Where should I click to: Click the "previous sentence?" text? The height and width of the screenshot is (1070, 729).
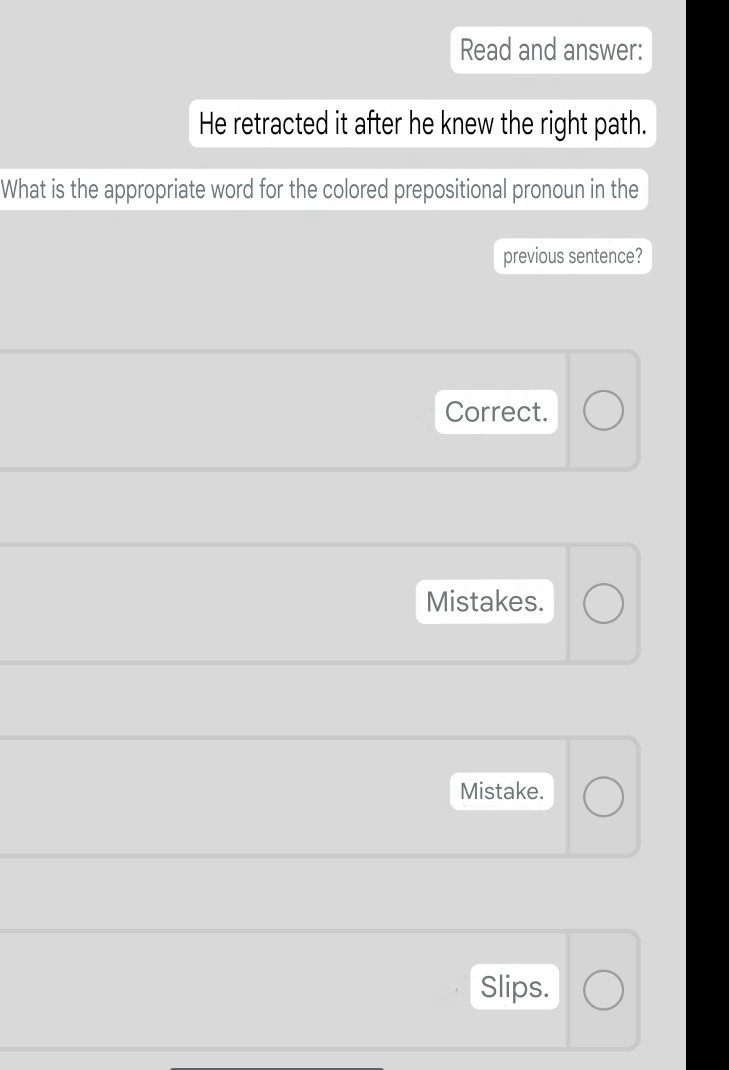[572, 256]
